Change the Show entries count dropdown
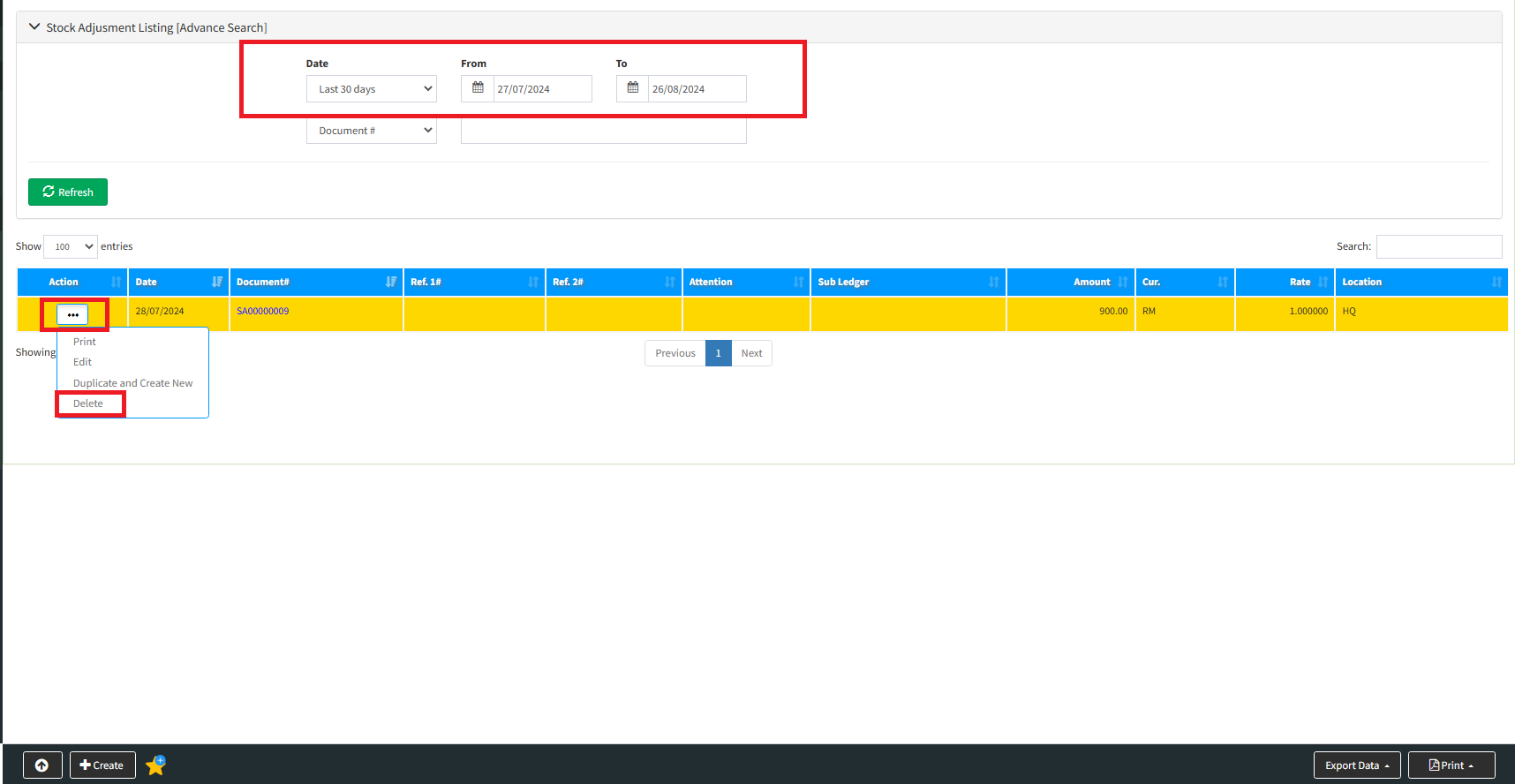This screenshot has width=1515, height=784. 70,247
